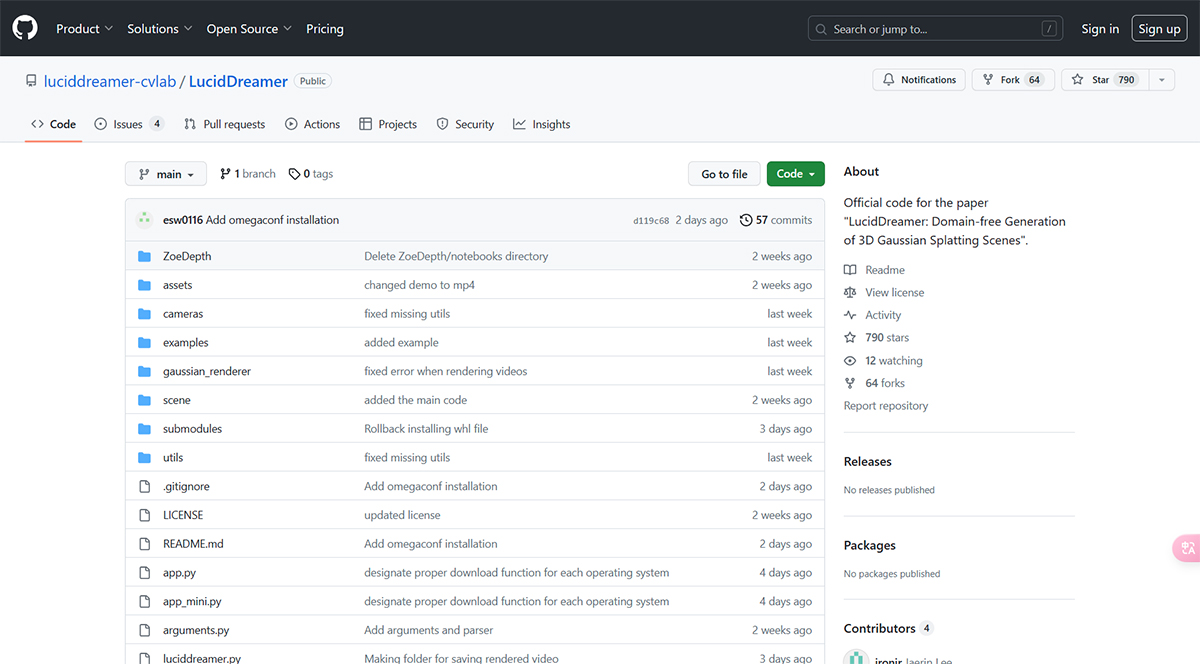Open the green Code dropdown
The image size is (1200, 664).
795,174
